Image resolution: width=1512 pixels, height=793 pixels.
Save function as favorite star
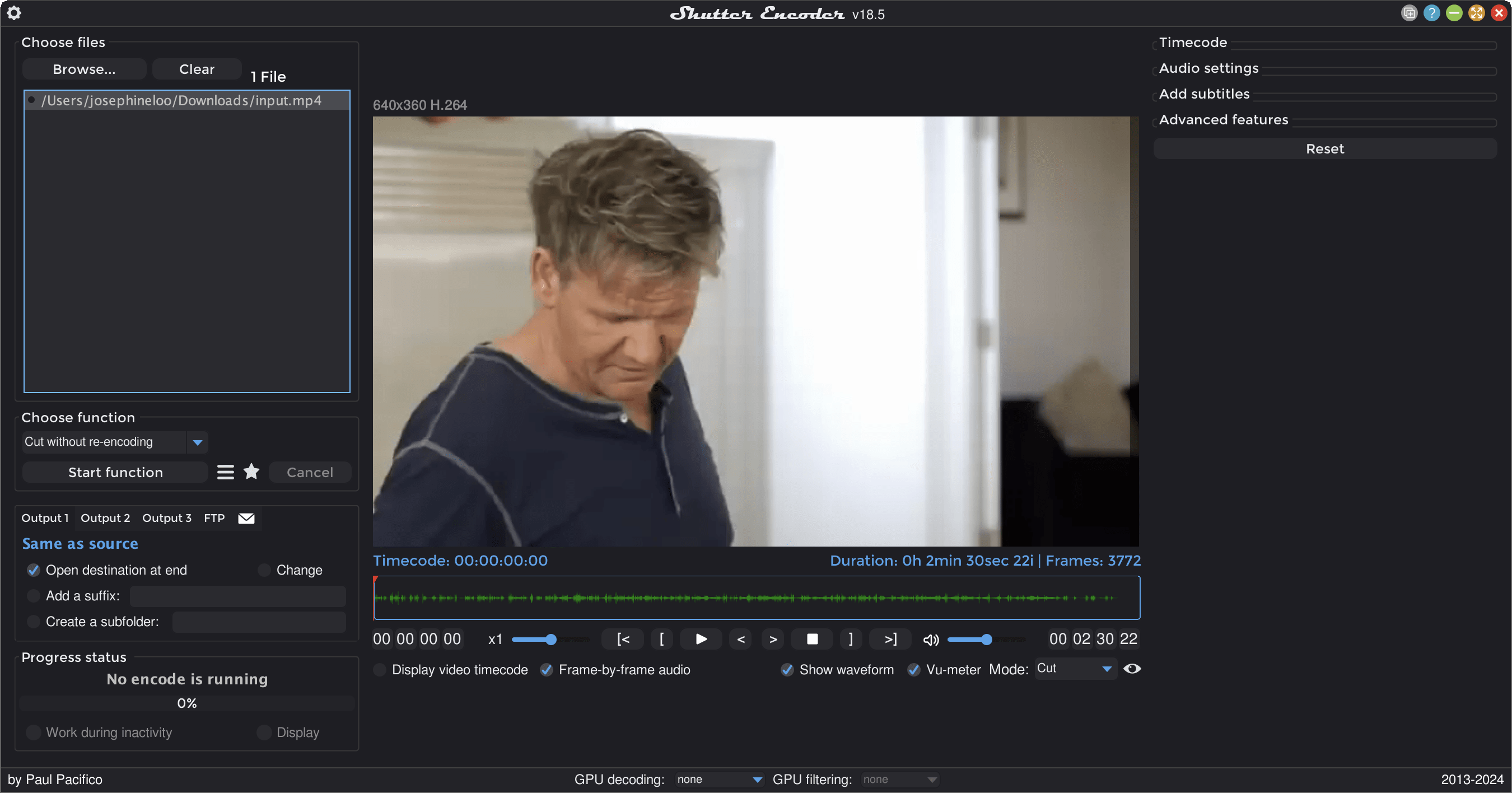[251, 472]
